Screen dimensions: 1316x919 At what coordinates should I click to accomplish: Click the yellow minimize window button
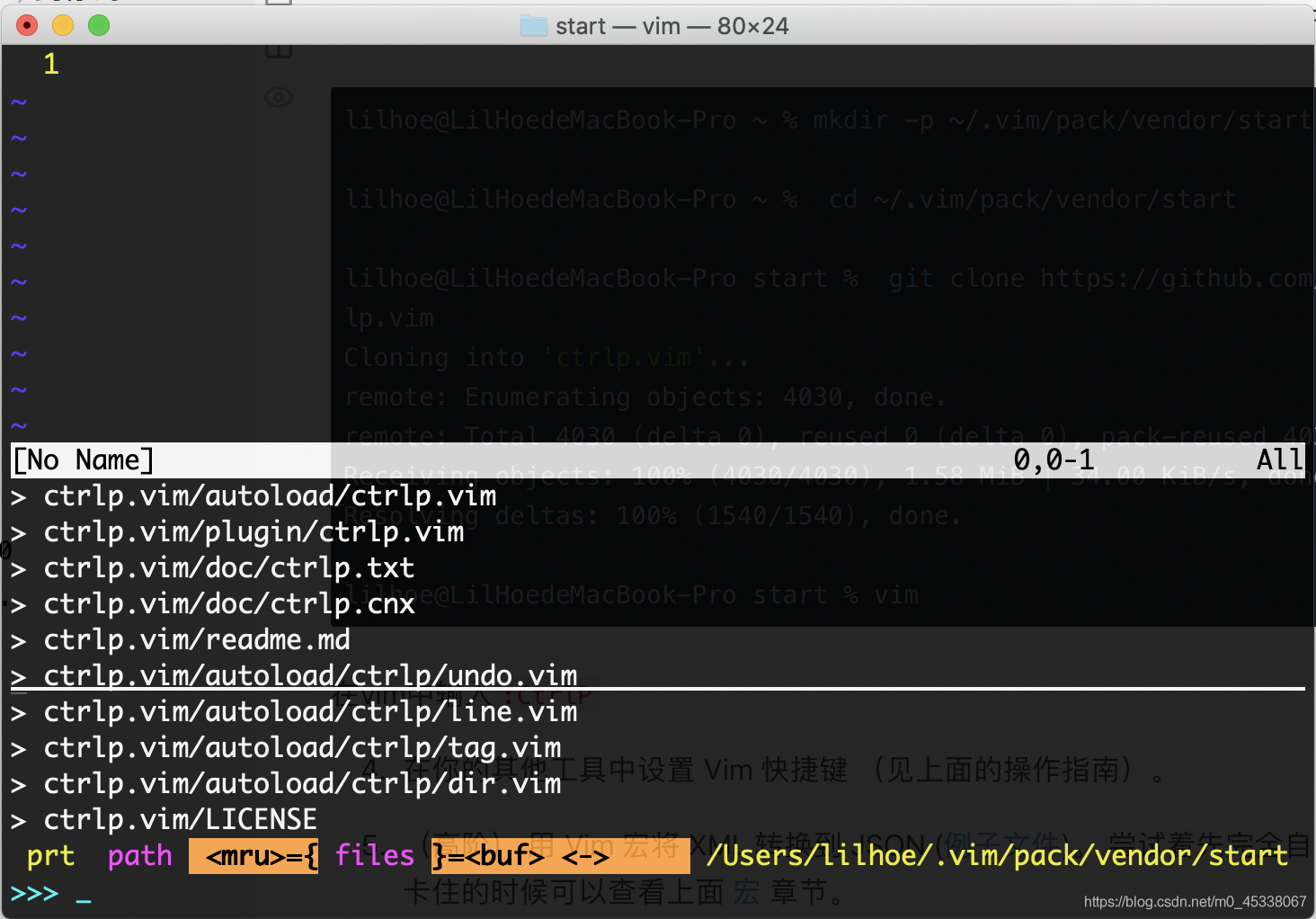click(x=63, y=25)
